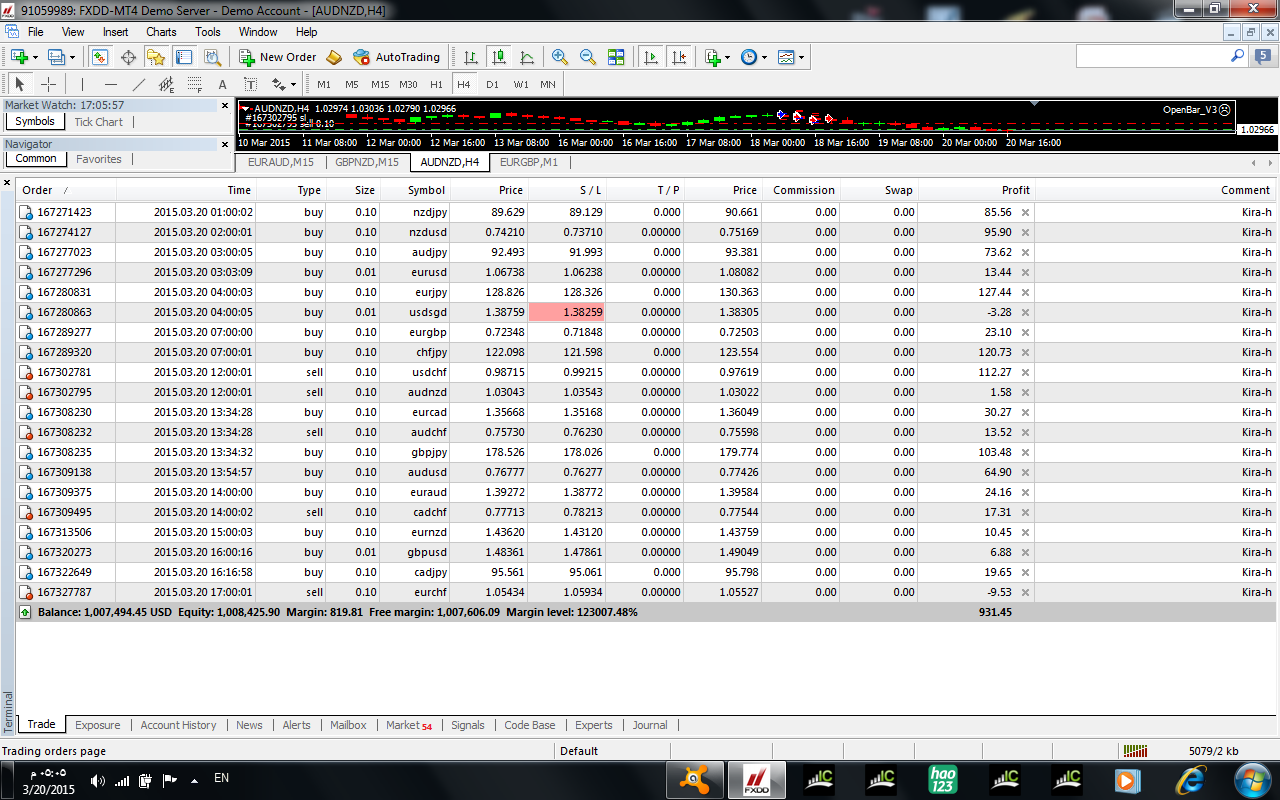Open the Insert menu
Viewport: 1280px width, 800px height.
tap(115, 32)
